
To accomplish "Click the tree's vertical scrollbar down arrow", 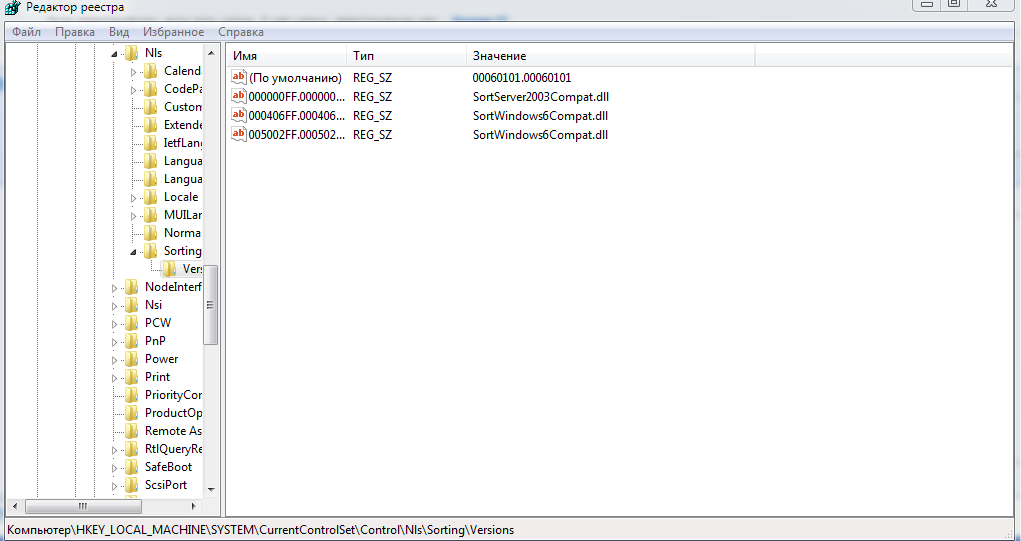I will coord(210,488).
